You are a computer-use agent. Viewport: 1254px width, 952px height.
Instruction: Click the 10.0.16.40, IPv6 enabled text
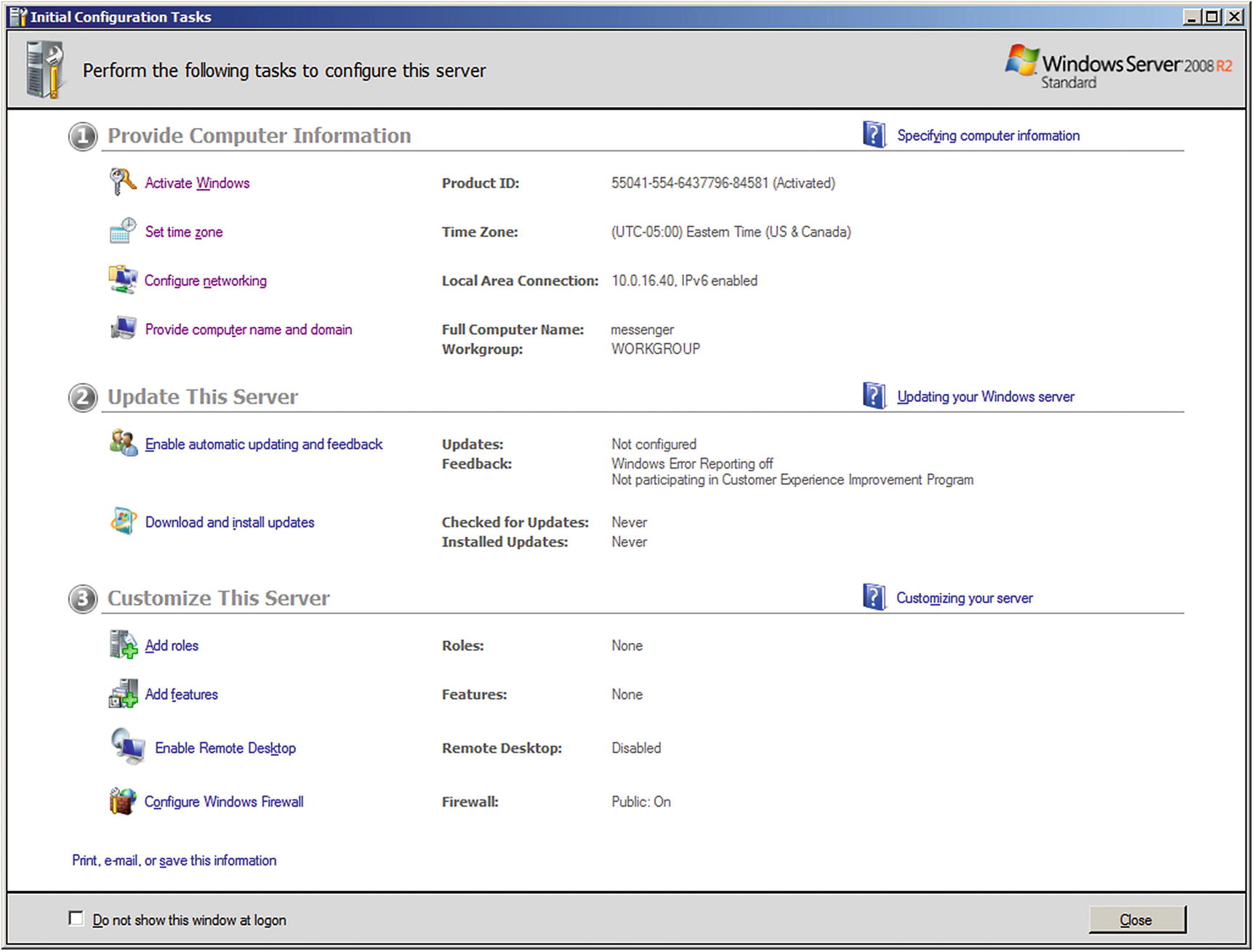(684, 281)
